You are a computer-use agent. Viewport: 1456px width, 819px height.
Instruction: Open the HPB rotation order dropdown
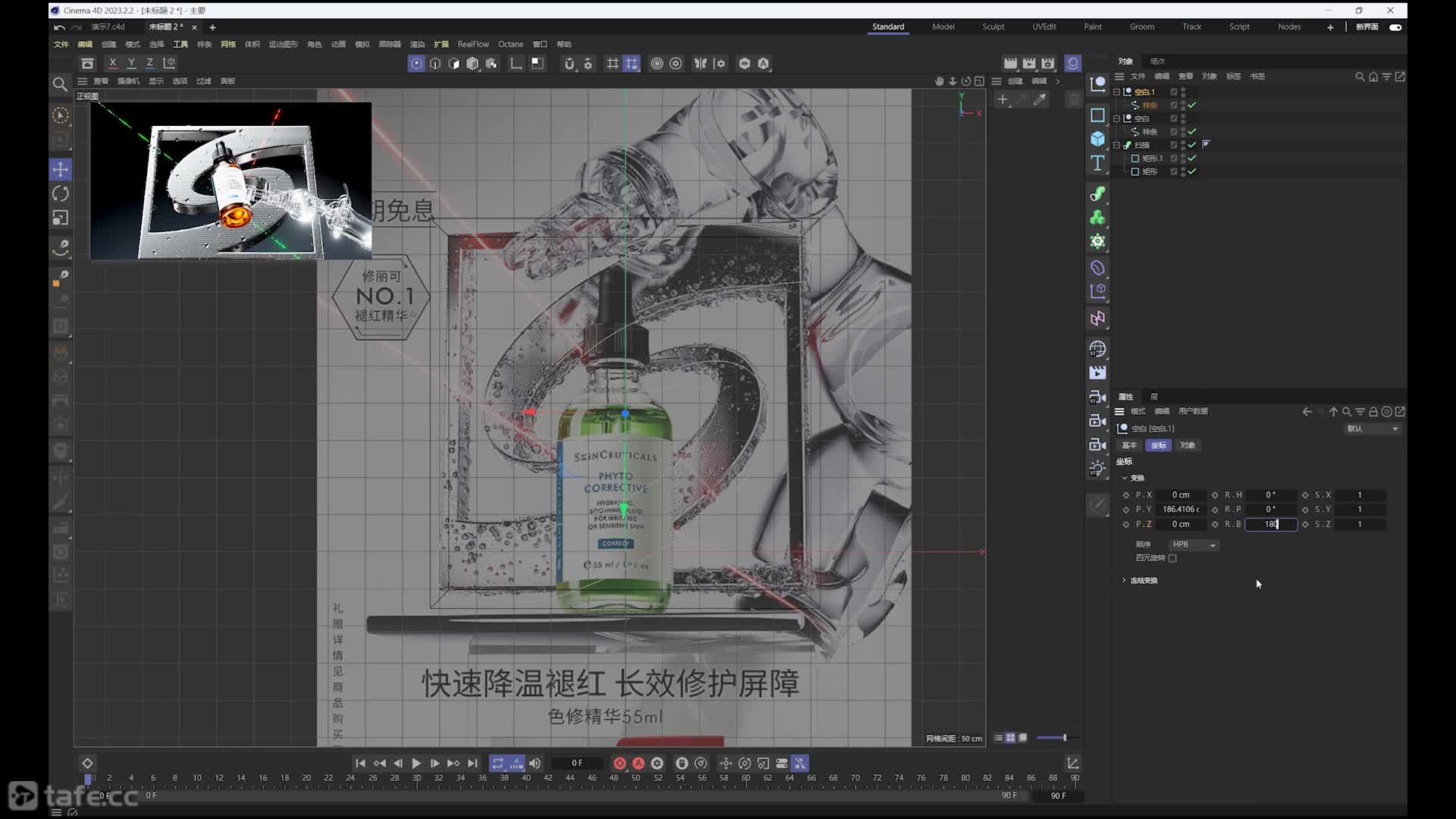coord(1193,544)
